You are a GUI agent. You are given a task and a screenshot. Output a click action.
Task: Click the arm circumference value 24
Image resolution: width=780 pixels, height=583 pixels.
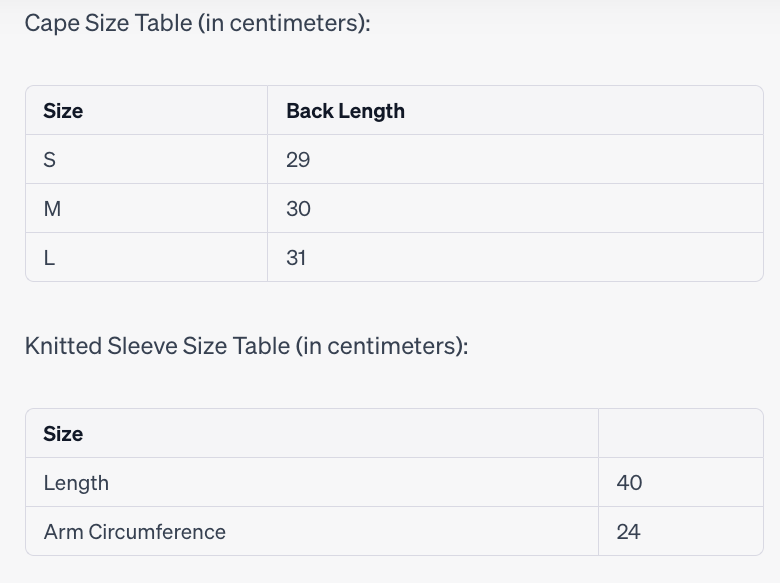coord(628,532)
